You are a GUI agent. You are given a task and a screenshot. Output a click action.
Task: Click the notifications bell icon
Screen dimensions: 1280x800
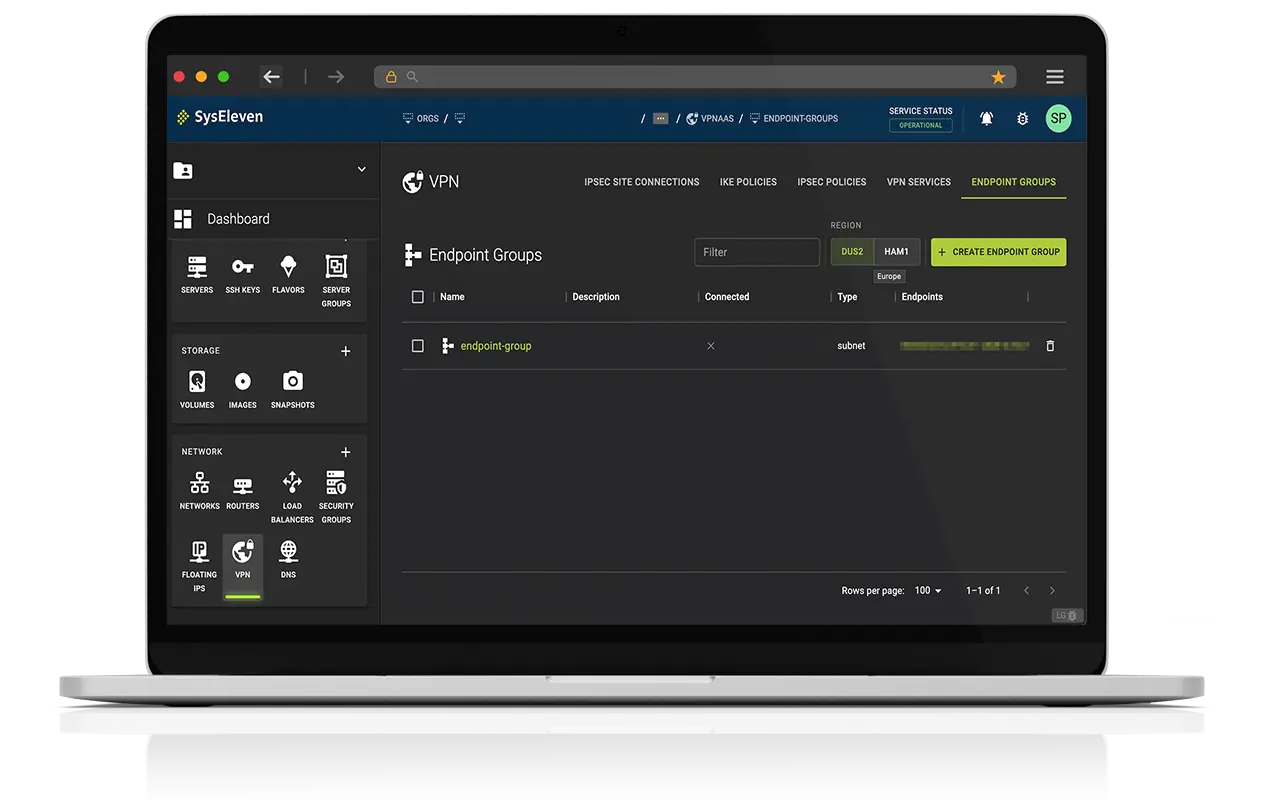coord(986,118)
